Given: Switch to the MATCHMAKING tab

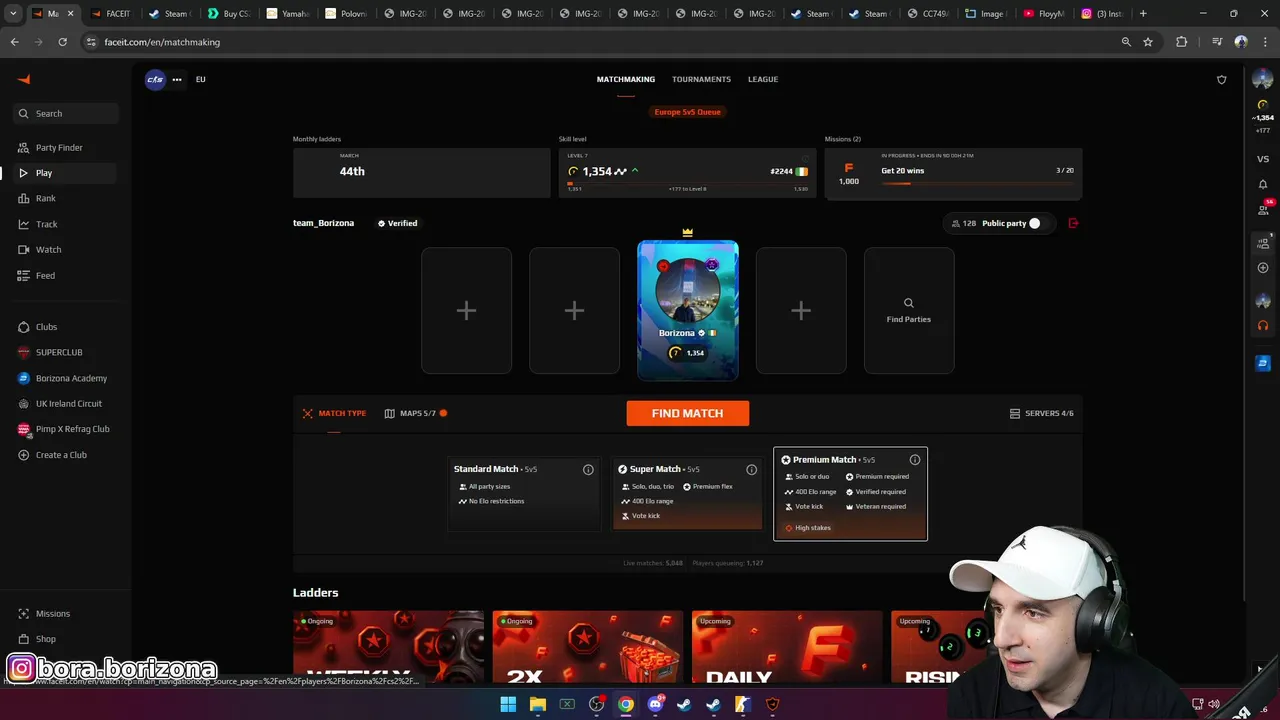Looking at the screenshot, I should (626, 79).
